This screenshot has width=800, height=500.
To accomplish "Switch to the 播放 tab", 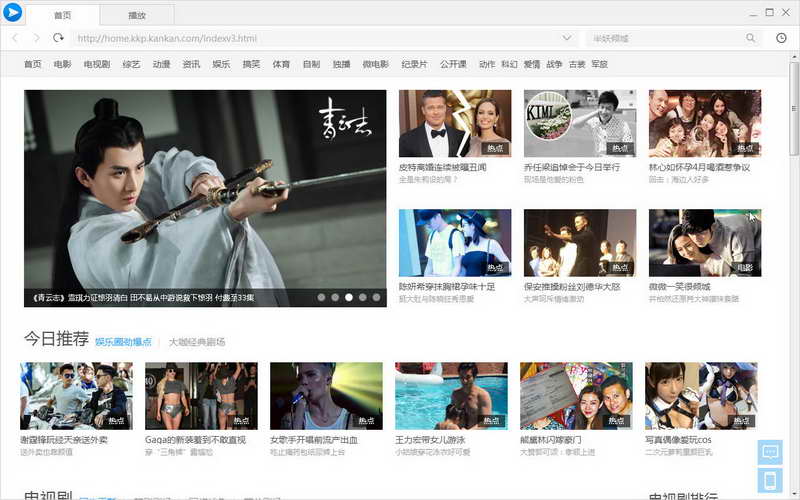I will [137, 16].
